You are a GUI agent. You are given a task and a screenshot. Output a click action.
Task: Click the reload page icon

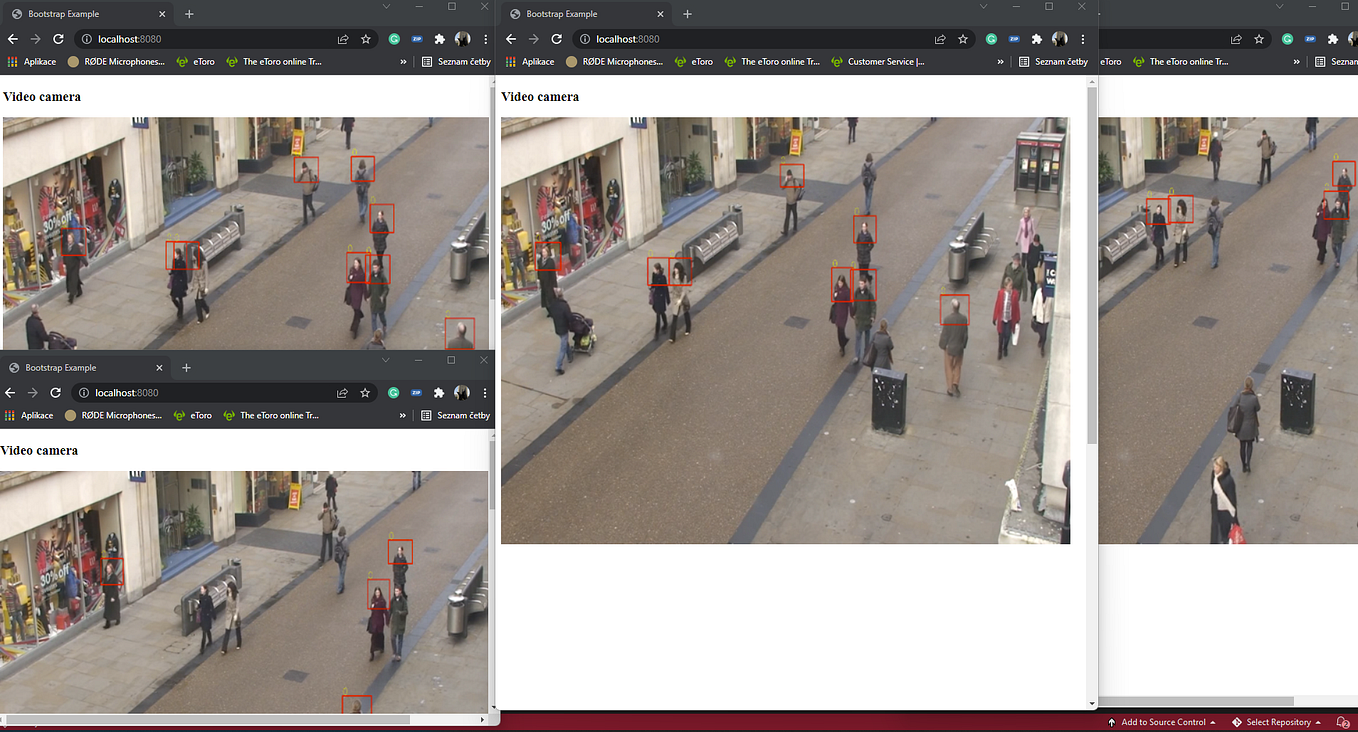click(x=557, y=38)
